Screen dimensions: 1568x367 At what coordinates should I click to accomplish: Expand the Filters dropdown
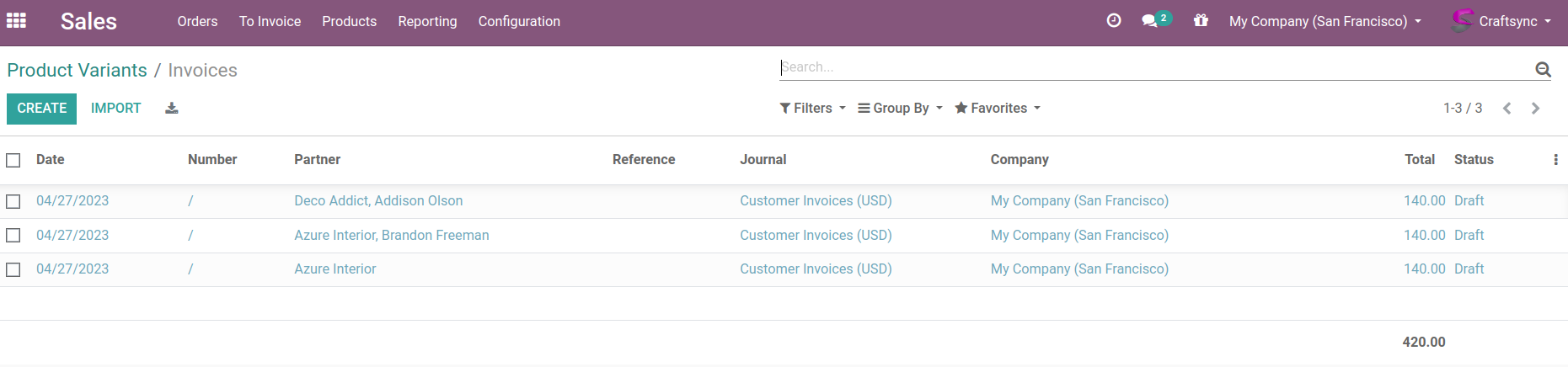click(812, 109)
